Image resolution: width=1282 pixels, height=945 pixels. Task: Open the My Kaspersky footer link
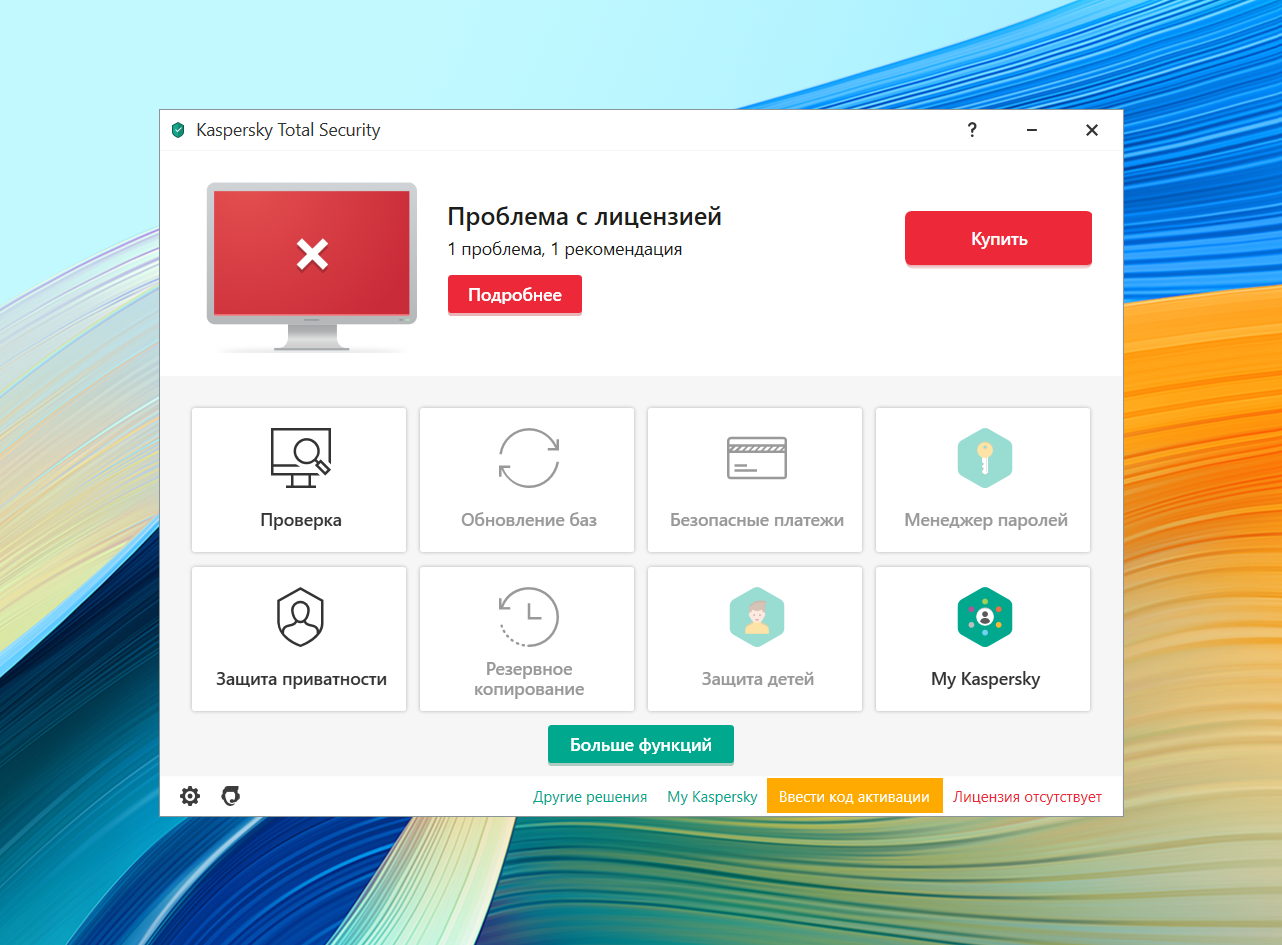point(712,797)
